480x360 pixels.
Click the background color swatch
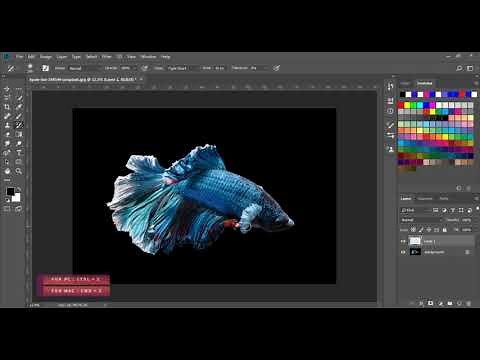point(16,197)
